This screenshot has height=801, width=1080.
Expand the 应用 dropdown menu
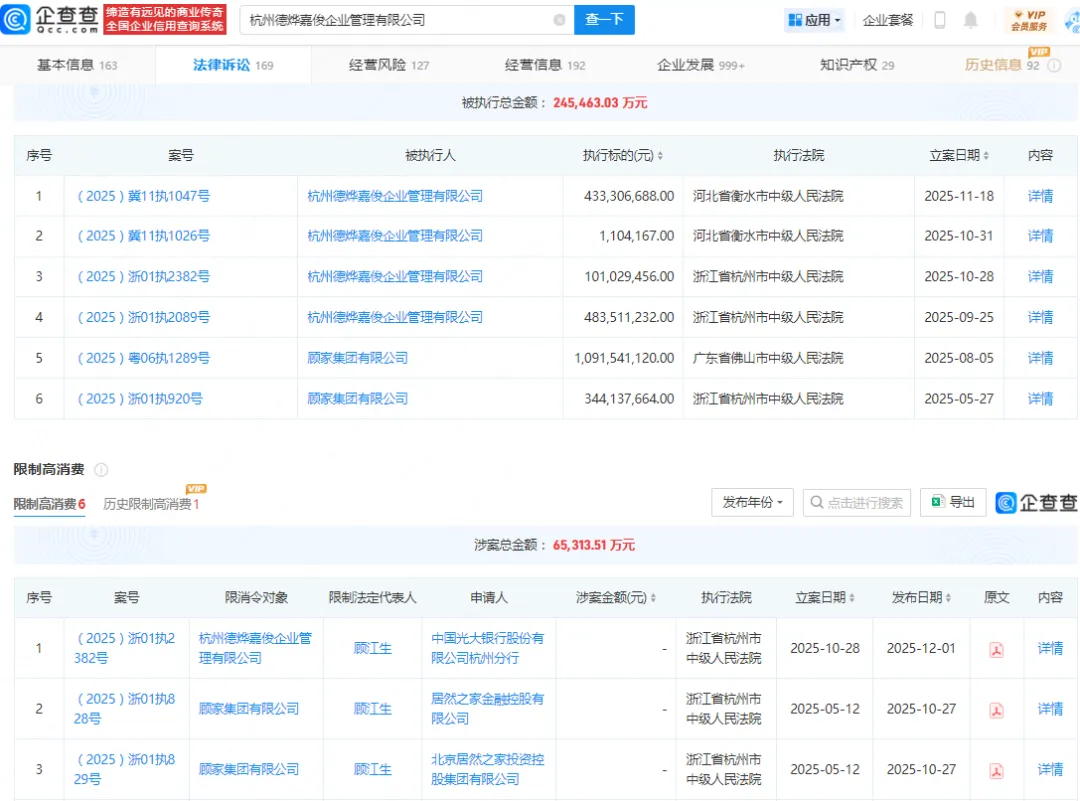pyautogui.click(x=815, y=20)
